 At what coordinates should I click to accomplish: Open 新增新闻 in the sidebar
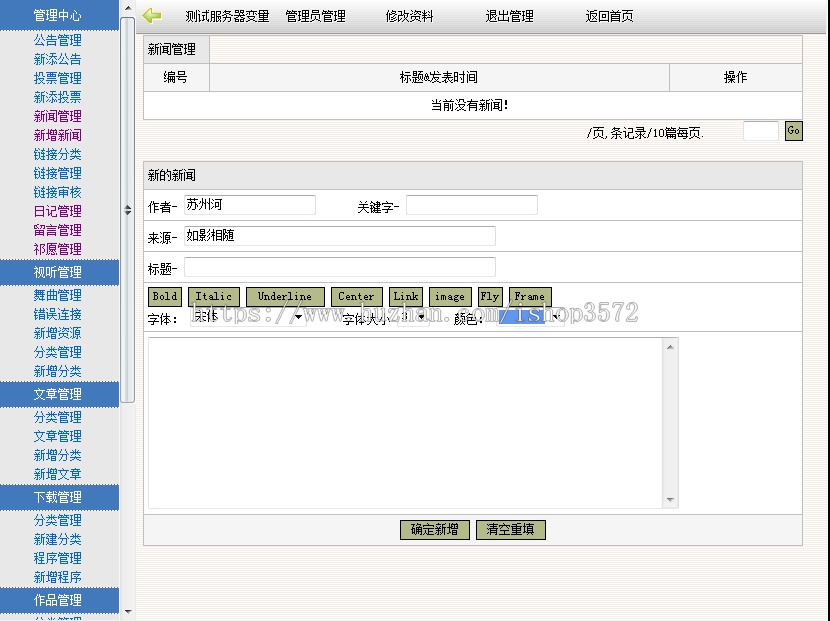coord(57,136)
